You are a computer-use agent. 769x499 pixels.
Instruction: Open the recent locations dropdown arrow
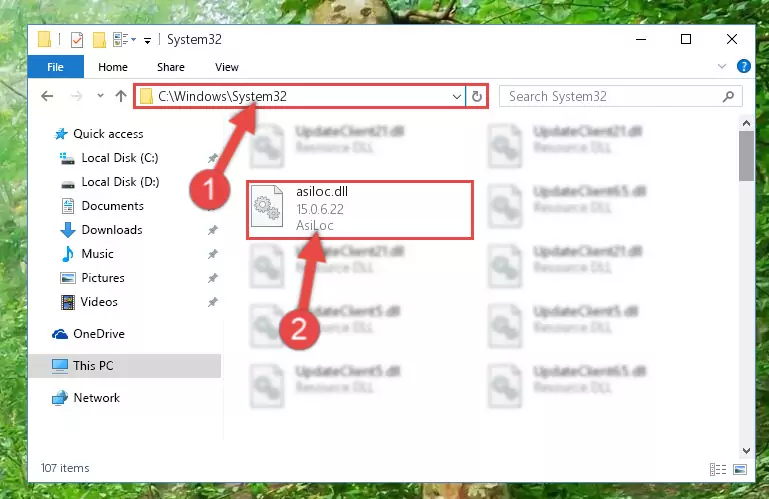click(x=101, y=96)
